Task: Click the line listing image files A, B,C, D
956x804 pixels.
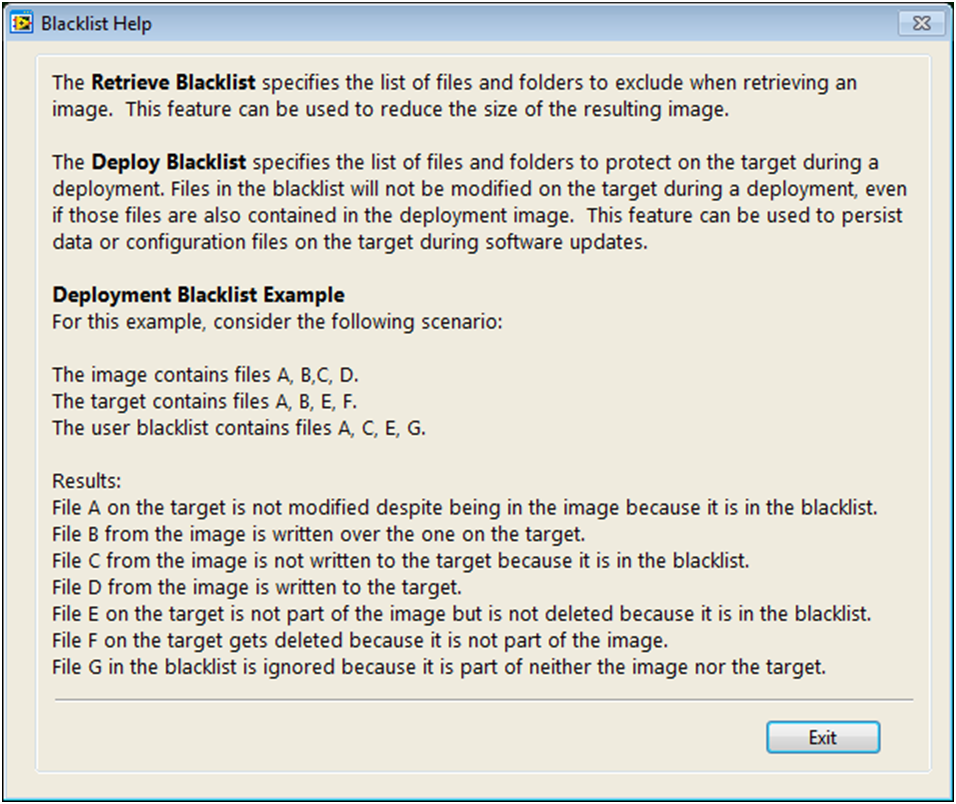Action: click(205, 375)
